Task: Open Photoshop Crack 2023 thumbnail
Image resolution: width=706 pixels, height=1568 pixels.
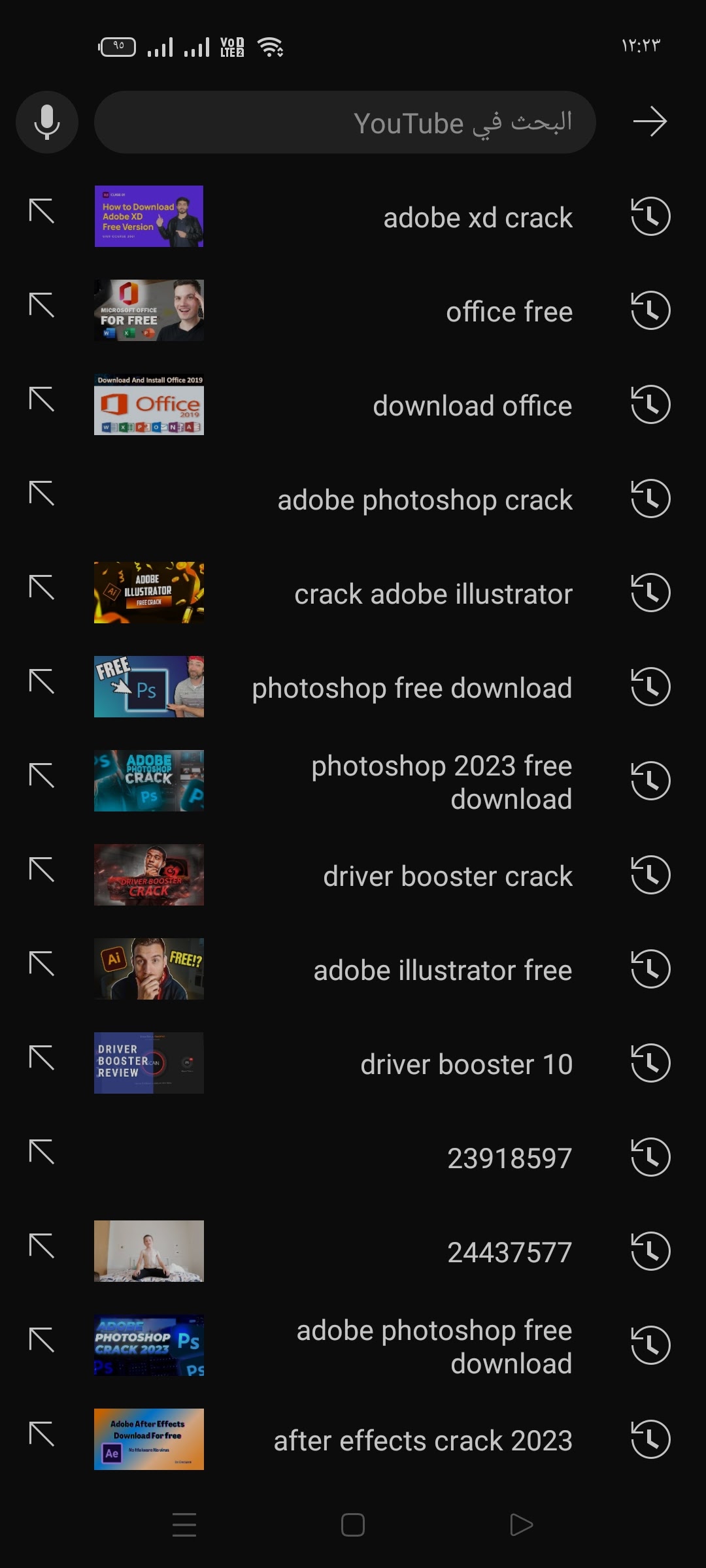Action: point(149,1345)
